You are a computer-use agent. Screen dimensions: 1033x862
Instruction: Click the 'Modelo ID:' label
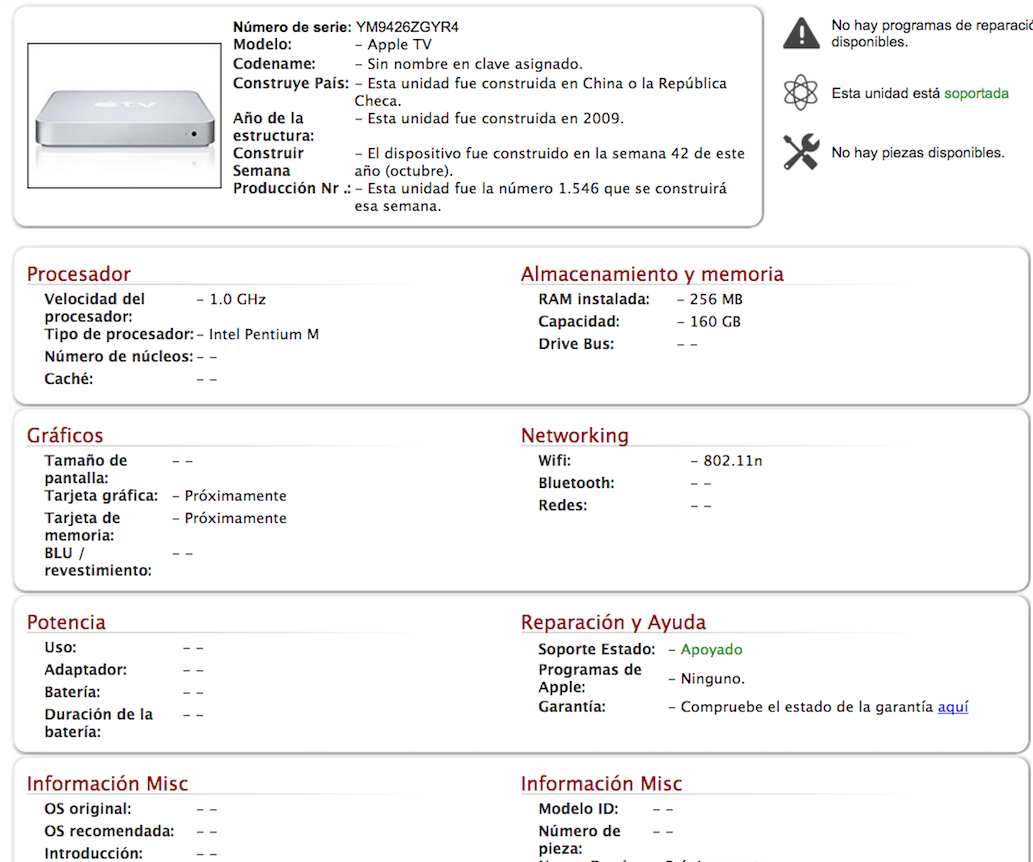coord(578,809)
